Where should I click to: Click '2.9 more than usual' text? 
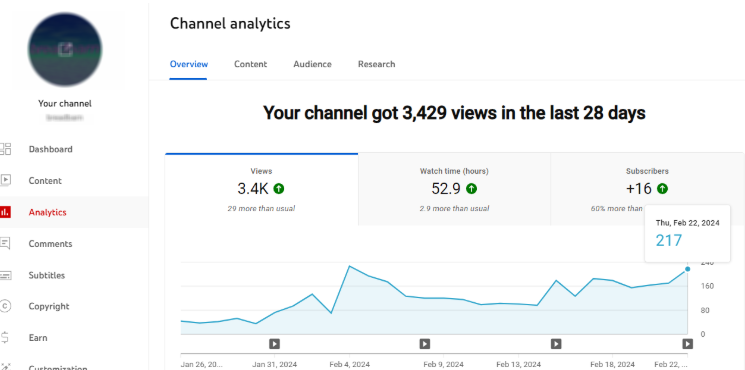[x=454, y=209]
